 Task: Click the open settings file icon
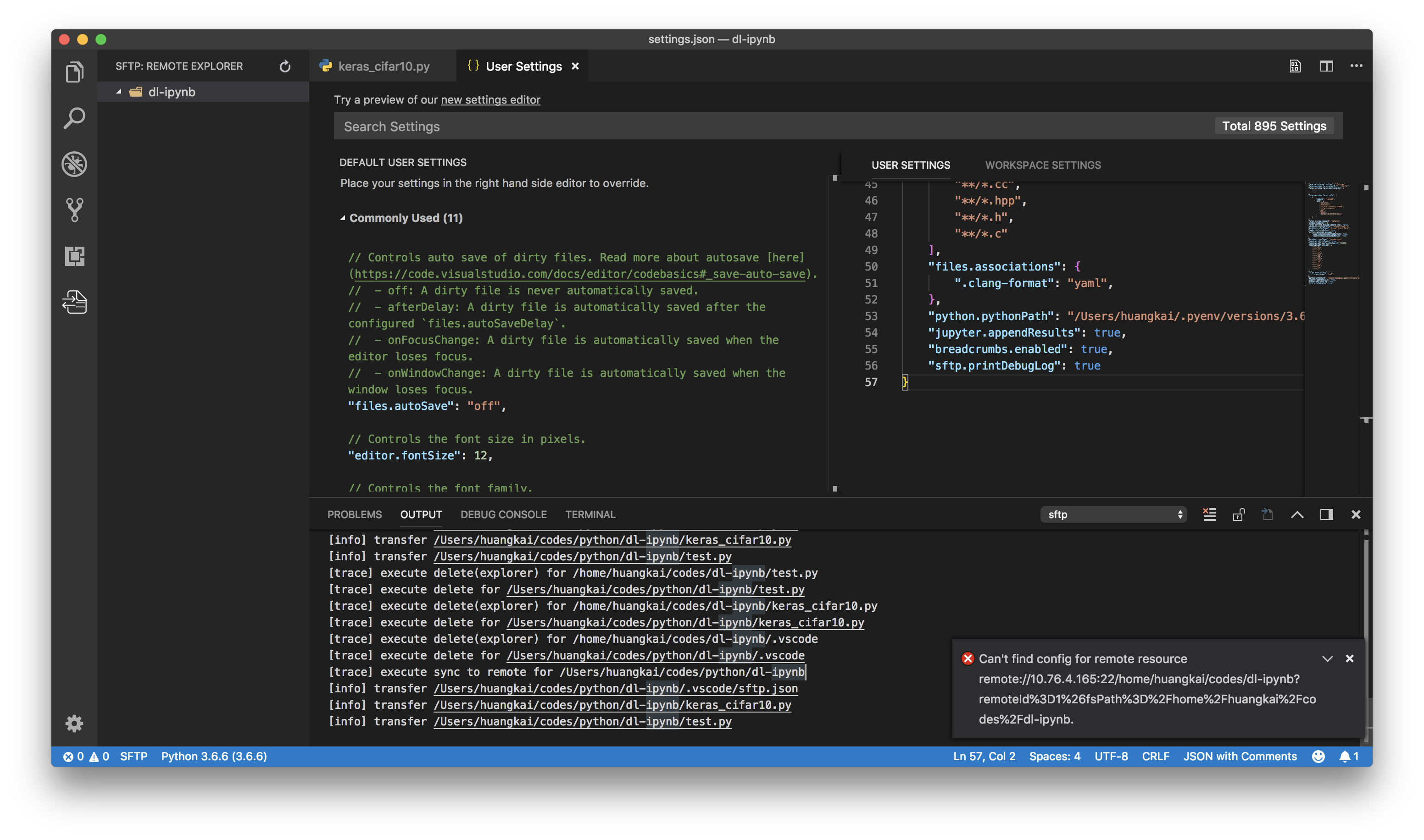(x=1295, y=66)
